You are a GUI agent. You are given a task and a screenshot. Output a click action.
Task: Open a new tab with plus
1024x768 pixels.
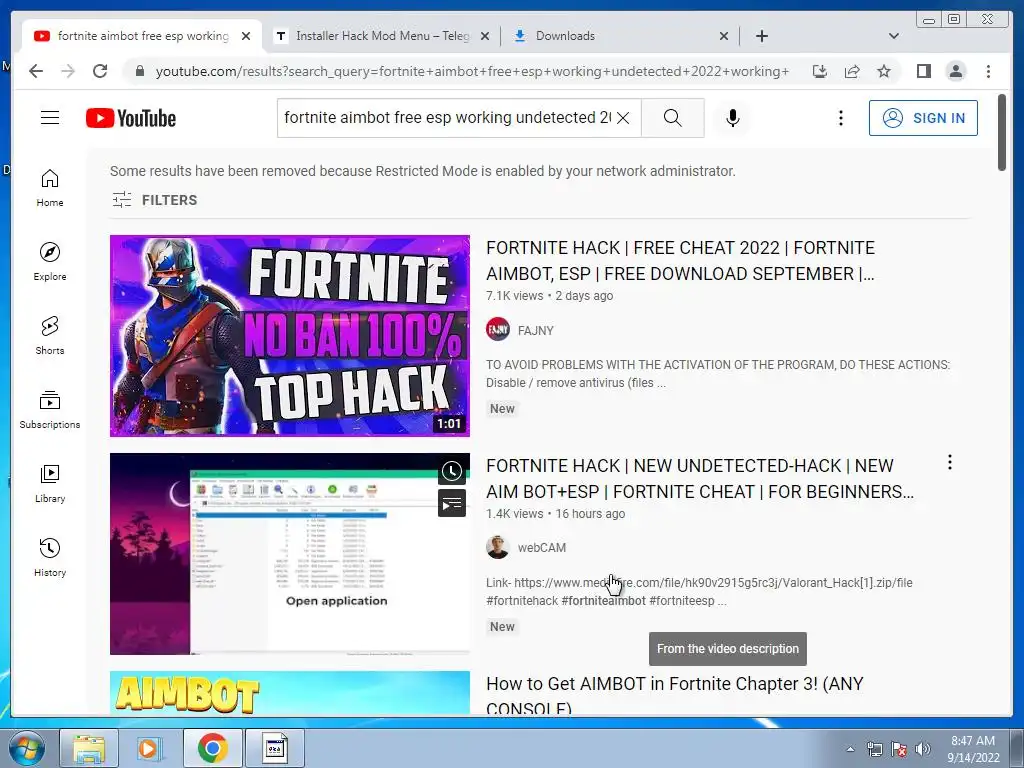pos(761,36)
